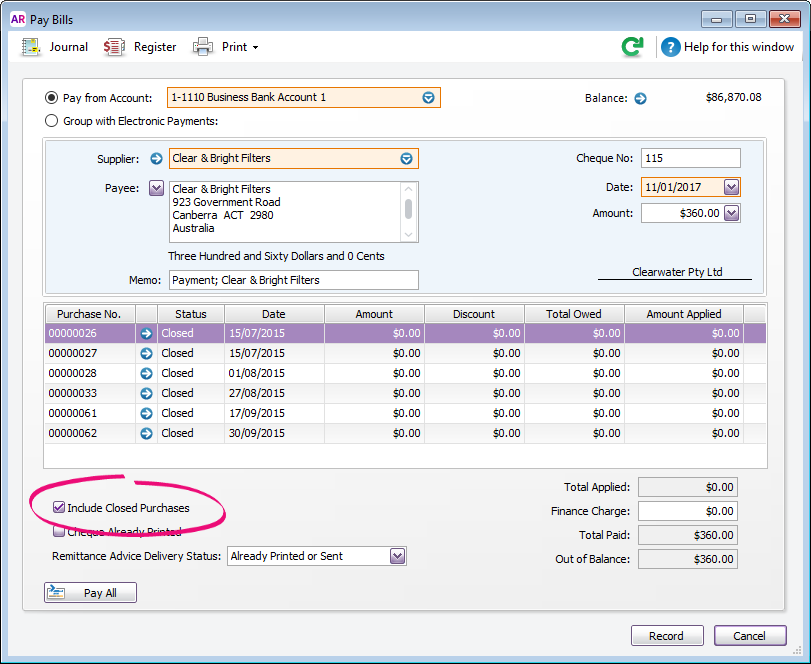The width and height of the screenshot is (811, 664).
Task: Open purchase 00000061 via its arrow icon
Action: tap(147, 413)
